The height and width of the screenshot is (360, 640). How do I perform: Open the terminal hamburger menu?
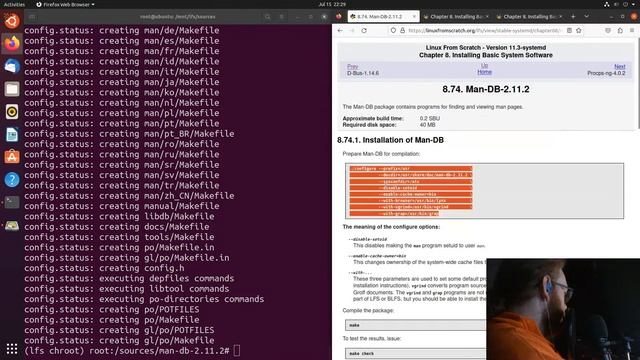(x=282, y=17)
